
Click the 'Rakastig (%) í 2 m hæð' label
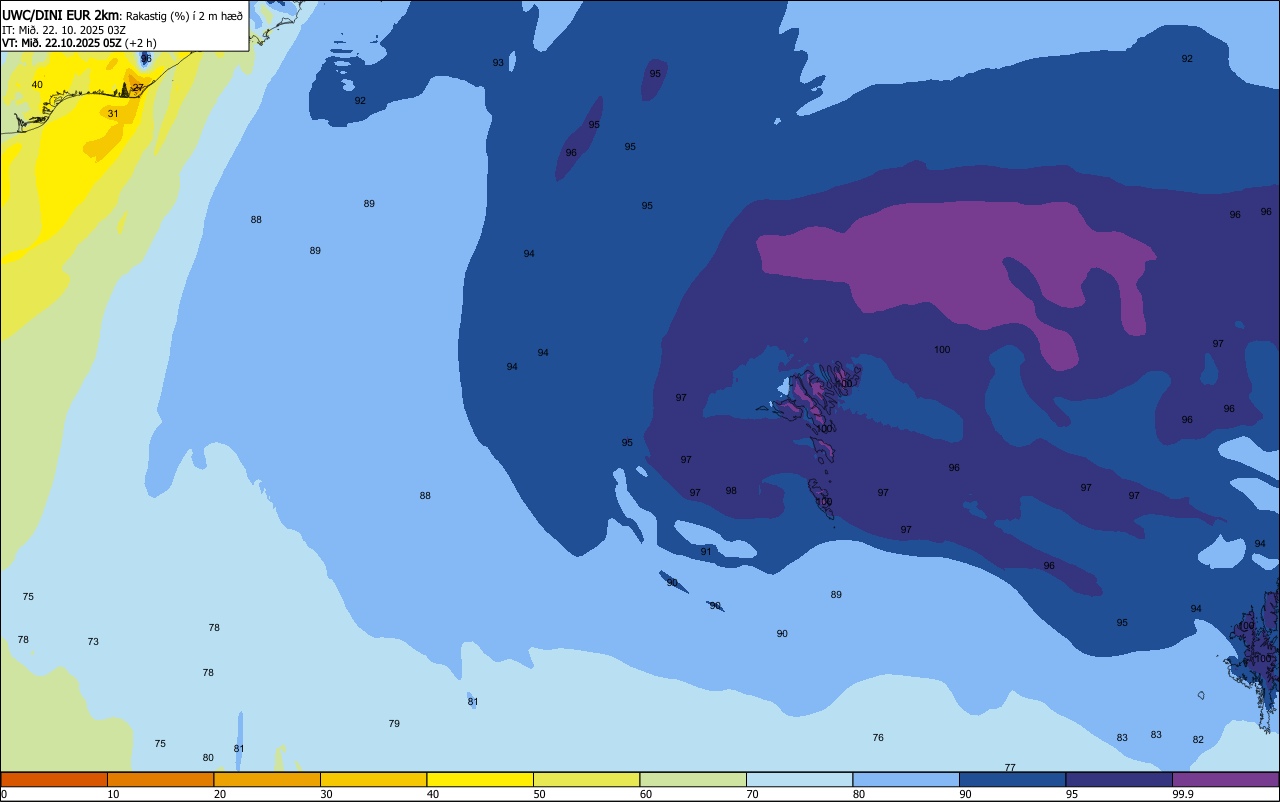tap(185, 15)
